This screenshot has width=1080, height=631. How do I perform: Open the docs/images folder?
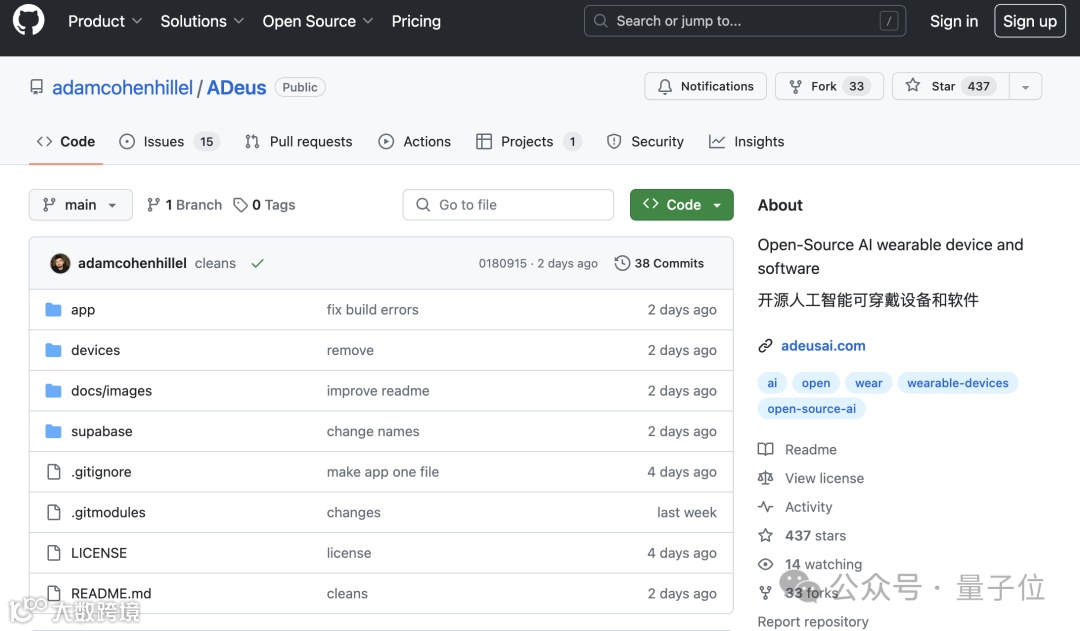[111, 391]
